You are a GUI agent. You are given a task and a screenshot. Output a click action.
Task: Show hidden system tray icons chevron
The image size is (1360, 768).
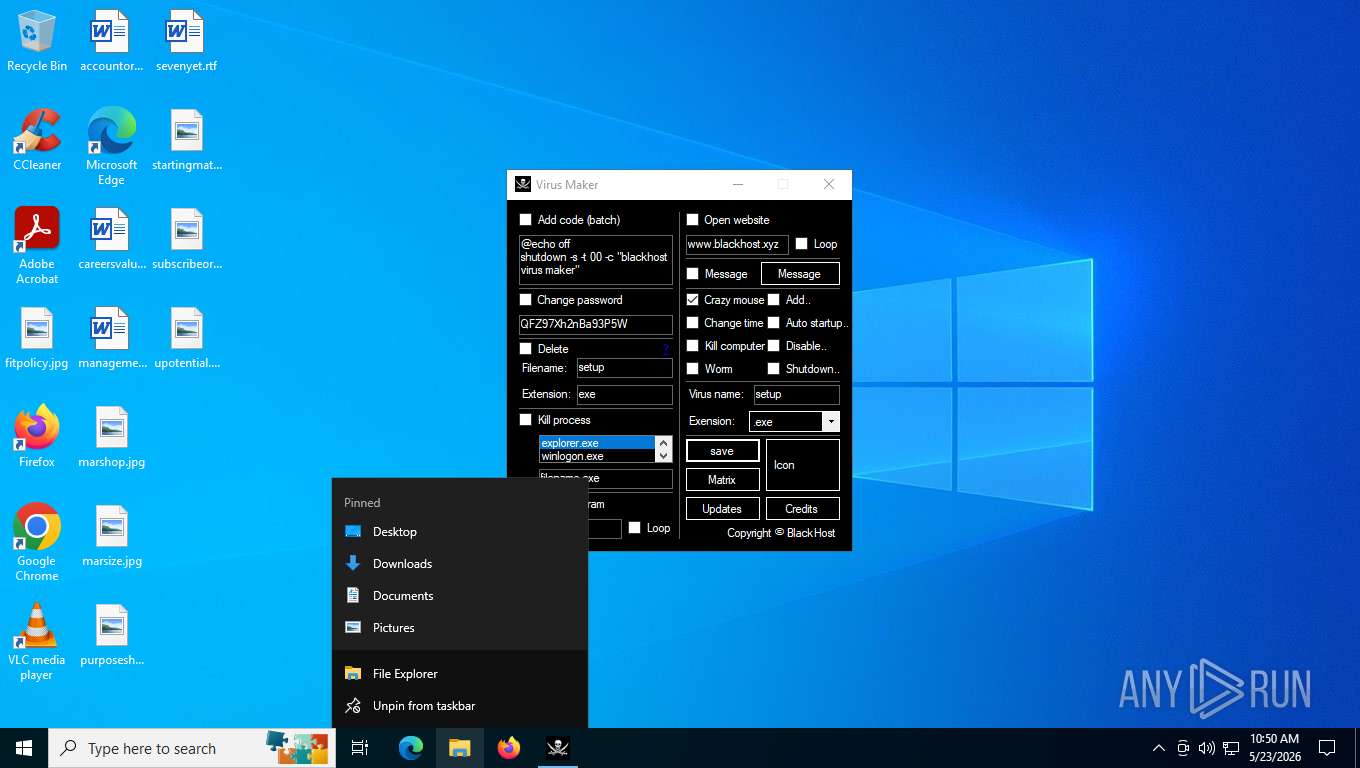[1159, 748]
